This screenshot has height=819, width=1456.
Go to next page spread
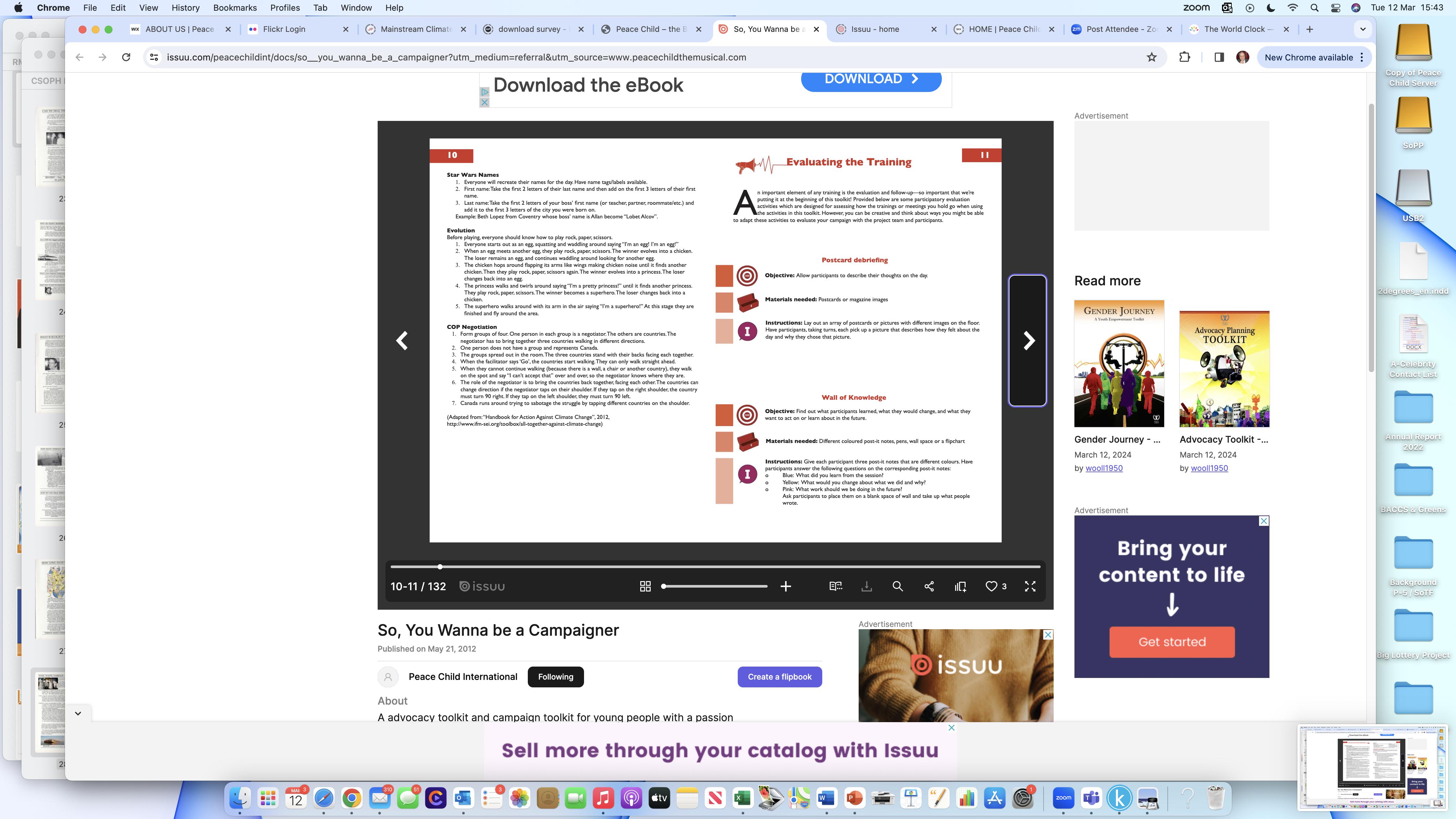tap(1028, 340)
